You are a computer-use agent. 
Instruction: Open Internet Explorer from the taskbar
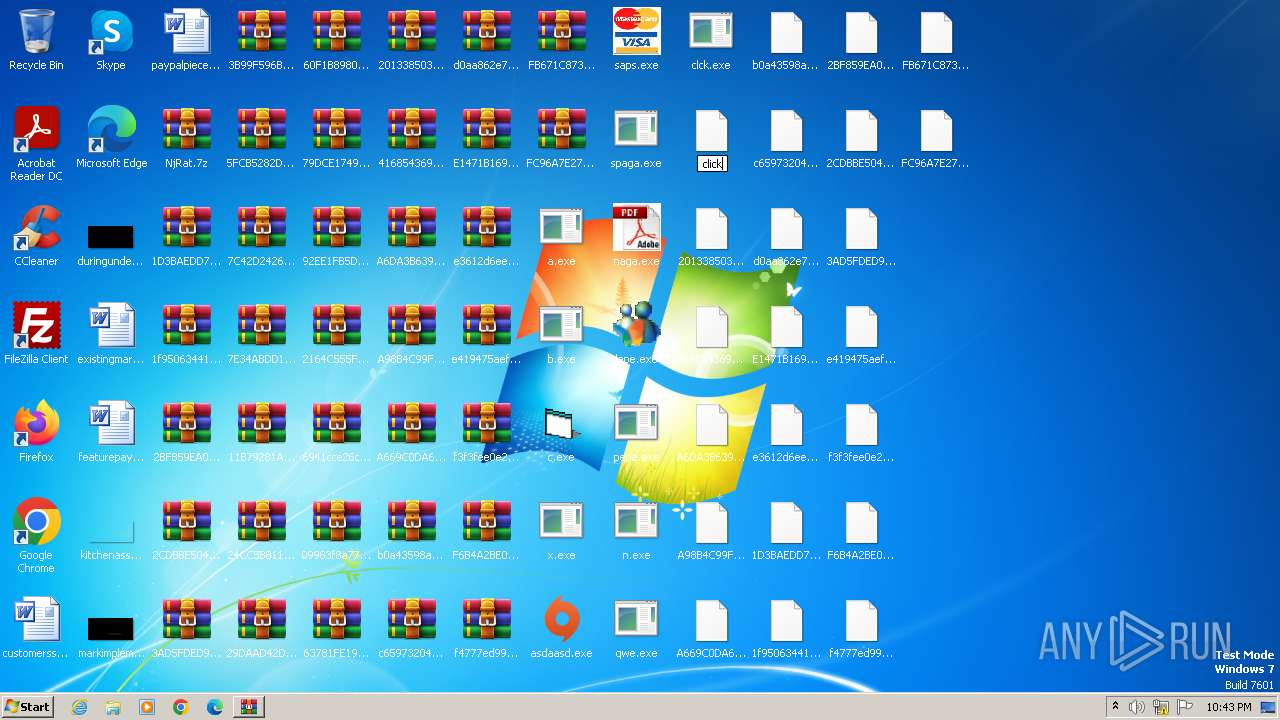79,707
